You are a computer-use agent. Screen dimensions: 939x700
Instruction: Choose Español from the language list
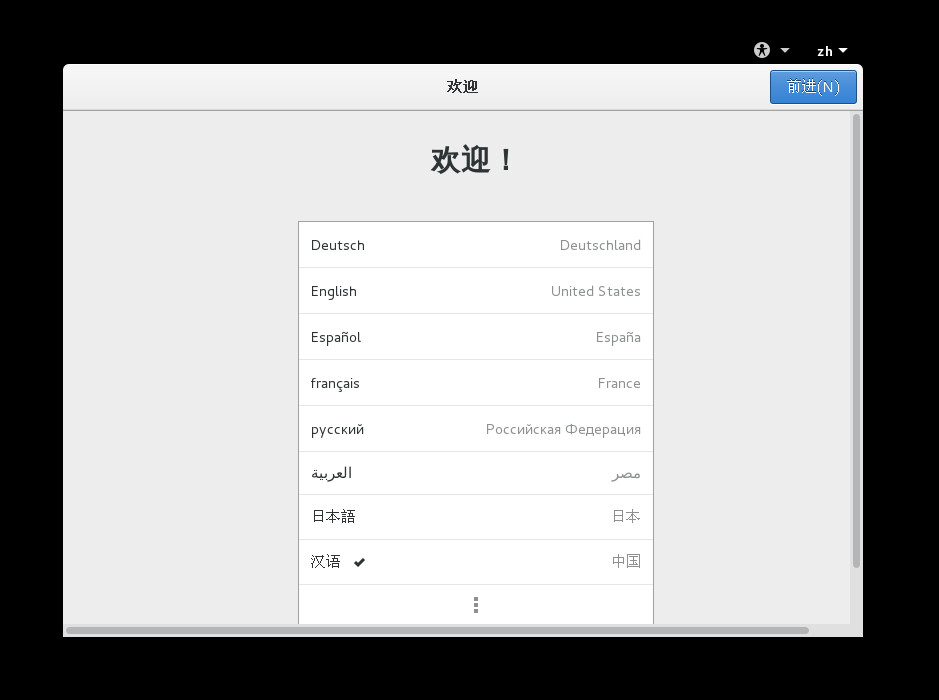tap(475, 337)
